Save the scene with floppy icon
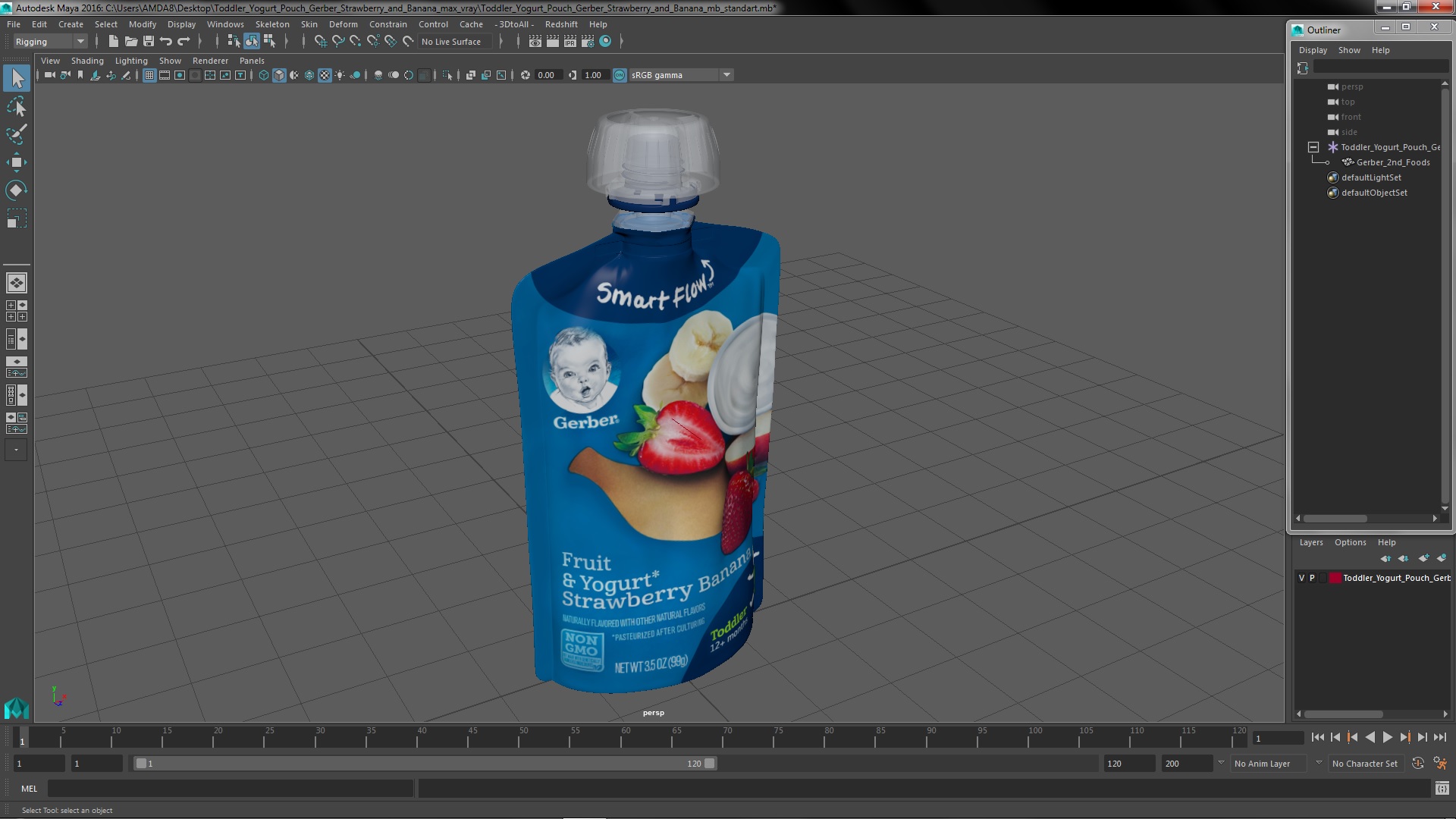Viewport: 1456px width, 819px height. 149,42
